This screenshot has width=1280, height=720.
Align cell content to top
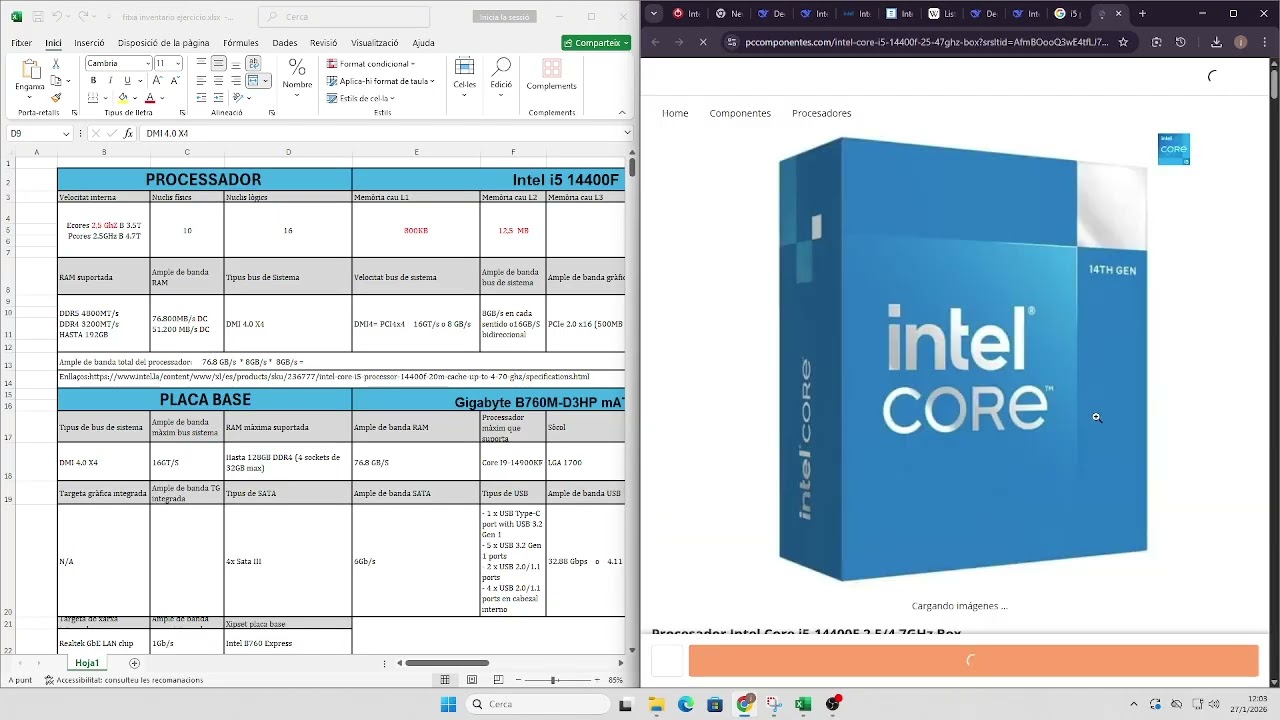(x=201, y=63)
